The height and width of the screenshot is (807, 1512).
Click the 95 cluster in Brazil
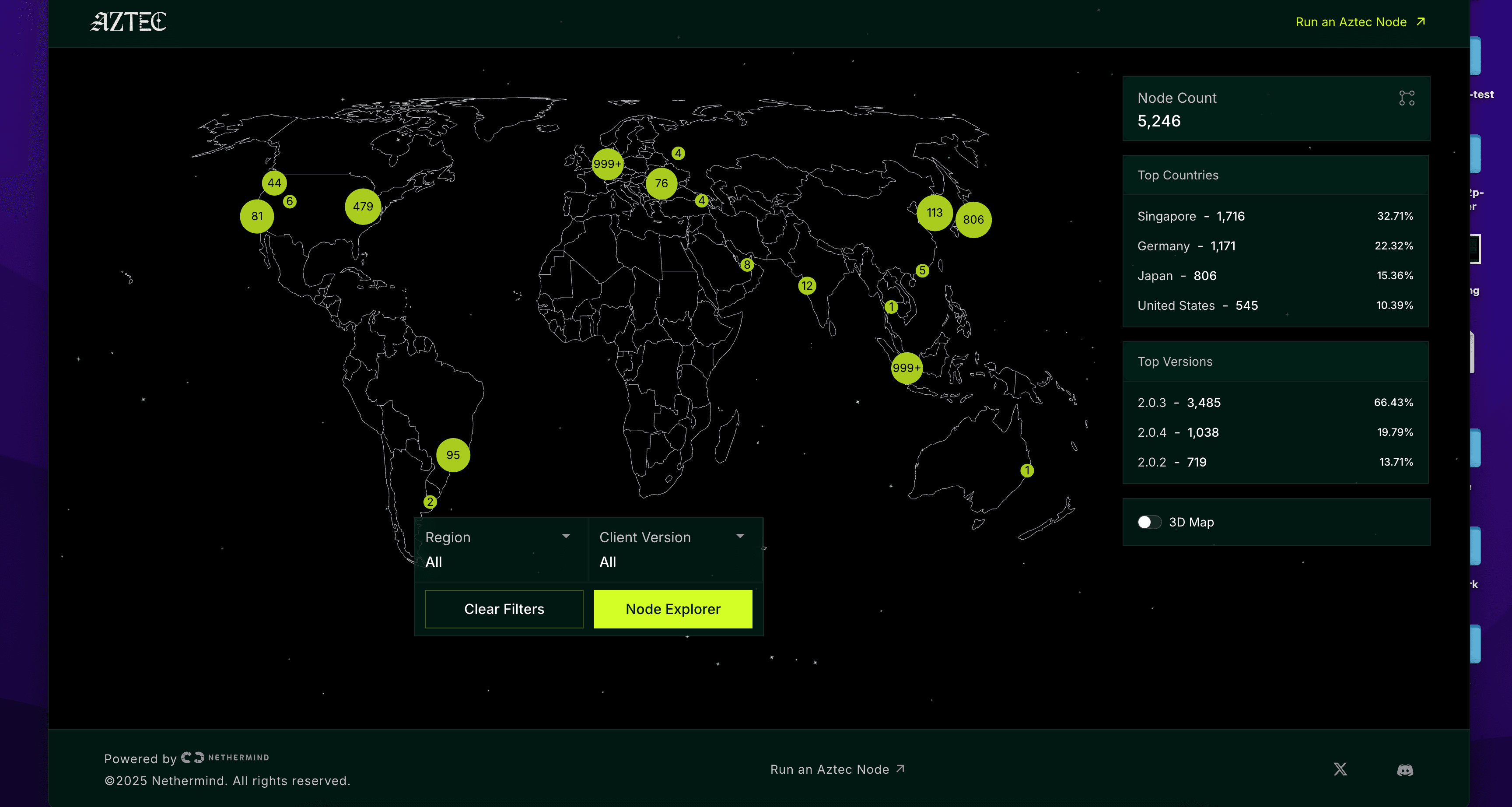click(x=452, y=455)
